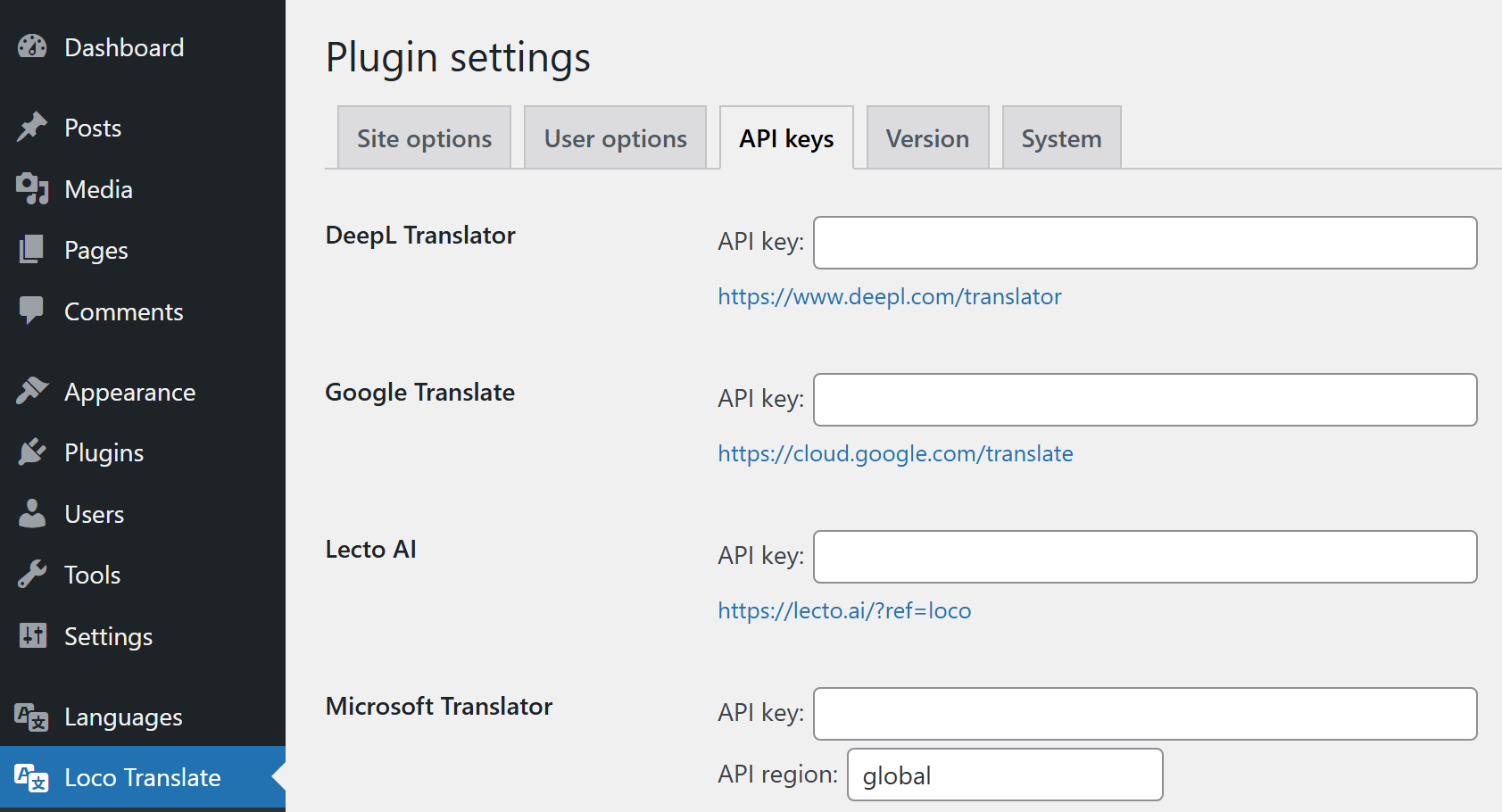Click the Languages translation icon
1502x812 pixels.
(32, 717)
